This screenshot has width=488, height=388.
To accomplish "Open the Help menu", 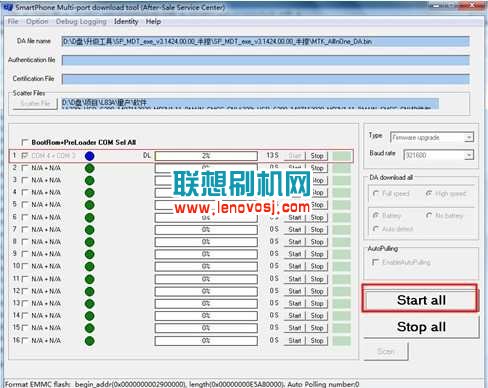I will [153, 22].
